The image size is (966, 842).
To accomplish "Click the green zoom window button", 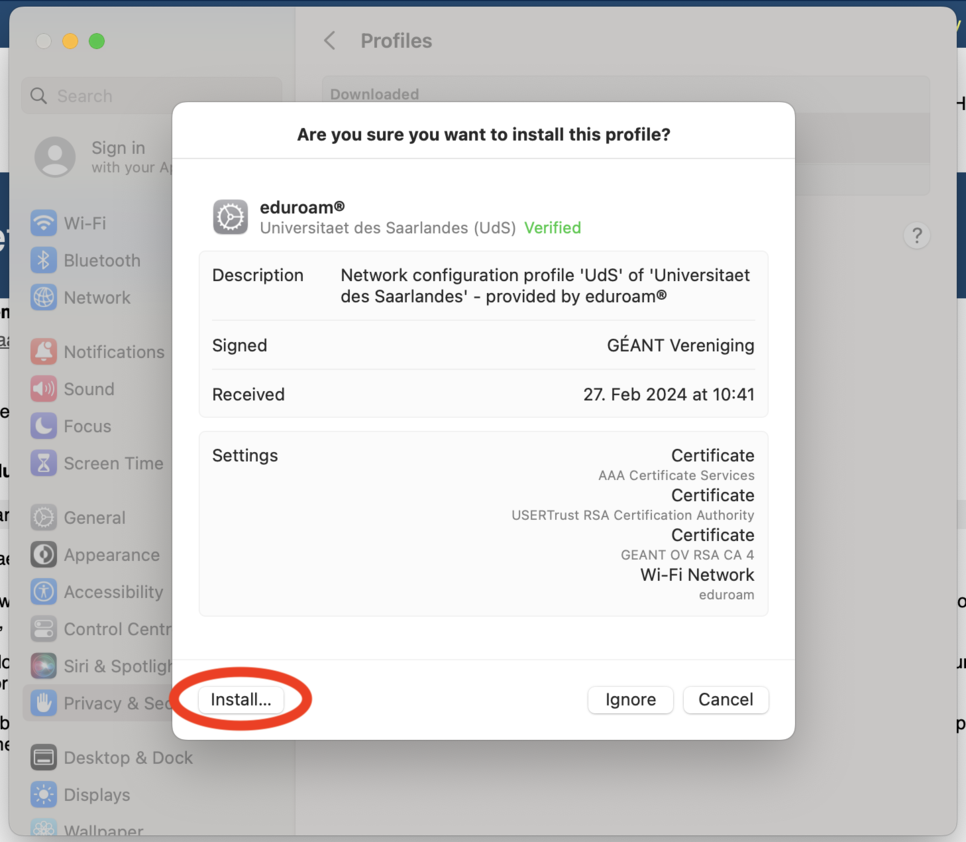I will 97,41.
